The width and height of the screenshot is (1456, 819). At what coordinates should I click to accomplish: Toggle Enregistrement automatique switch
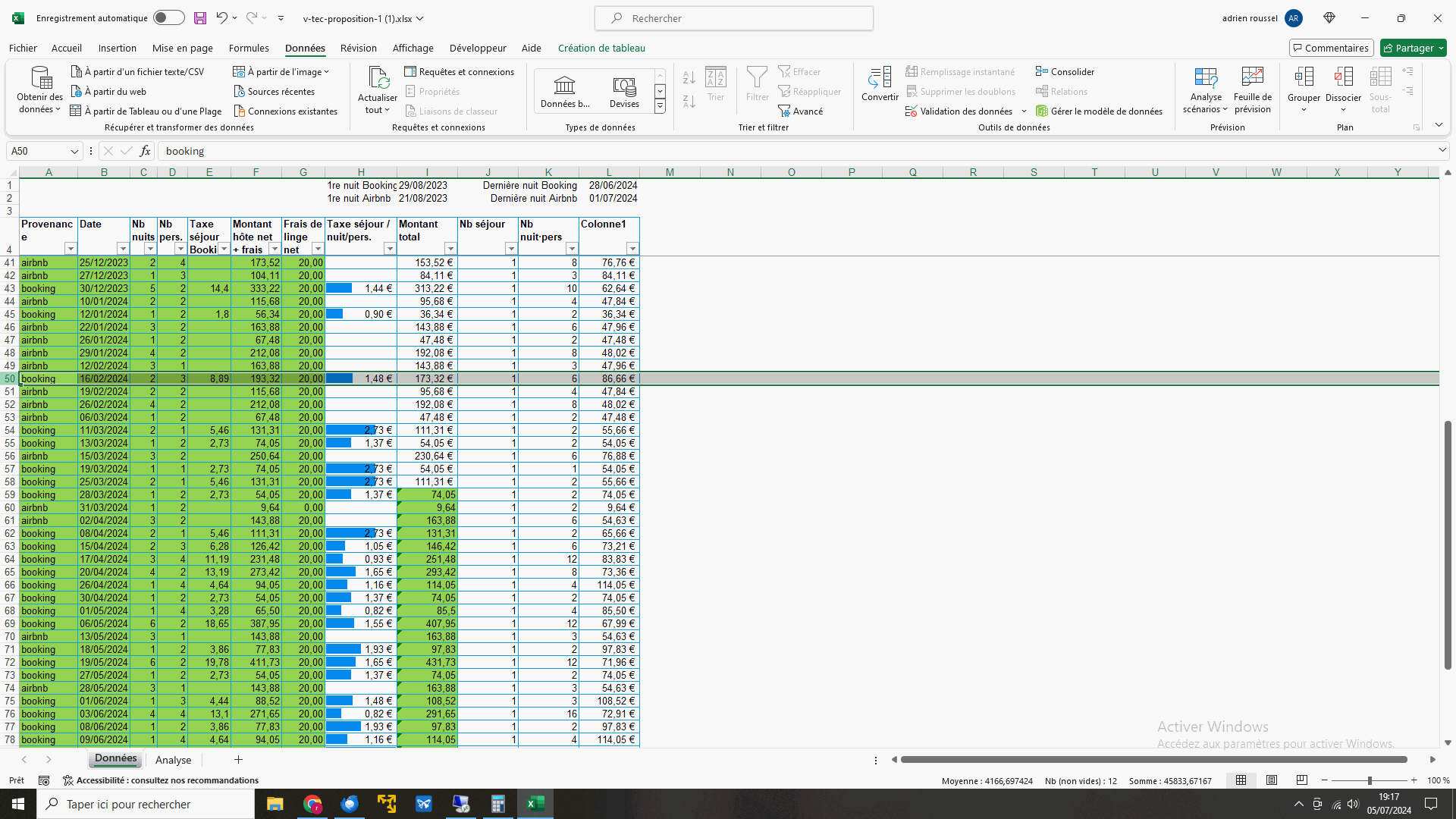(x=168, y=18)
